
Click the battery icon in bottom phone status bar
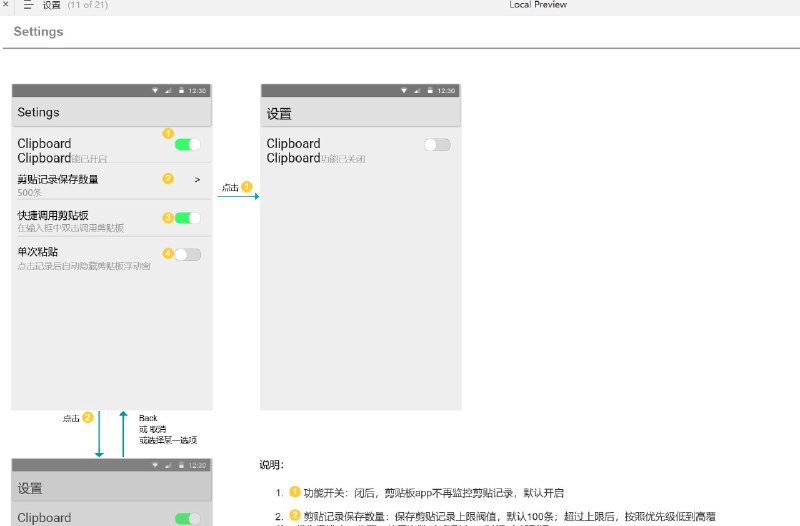point(181,465)
